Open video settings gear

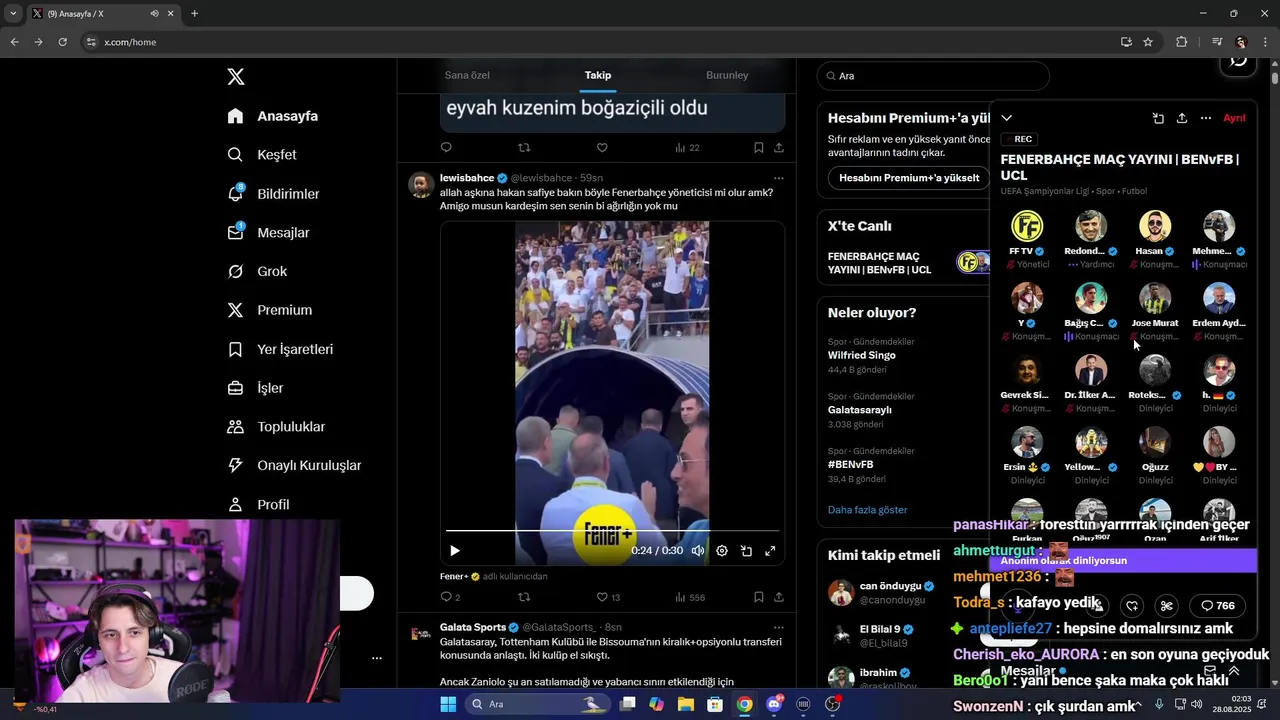tap(722, 551)
